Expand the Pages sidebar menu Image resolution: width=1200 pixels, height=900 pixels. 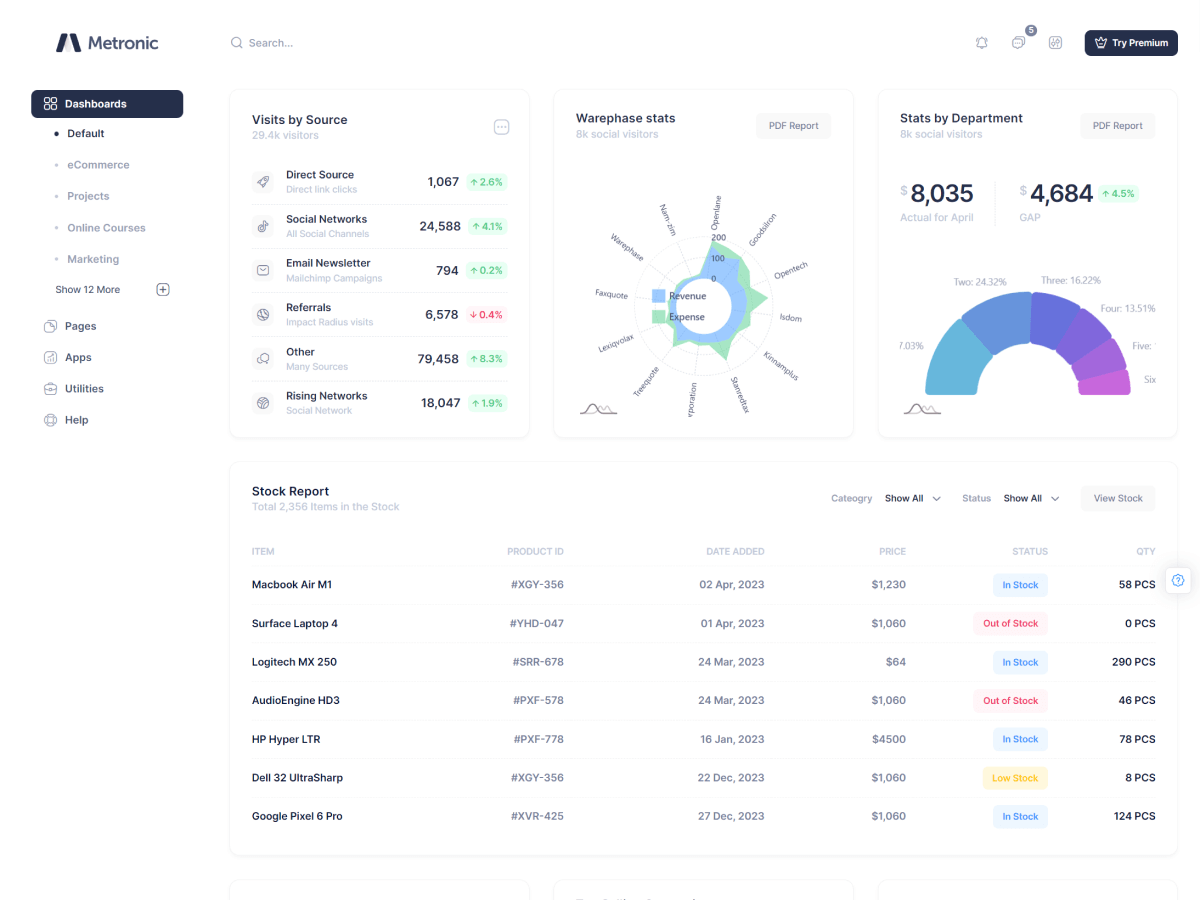(x=80, y=326)
